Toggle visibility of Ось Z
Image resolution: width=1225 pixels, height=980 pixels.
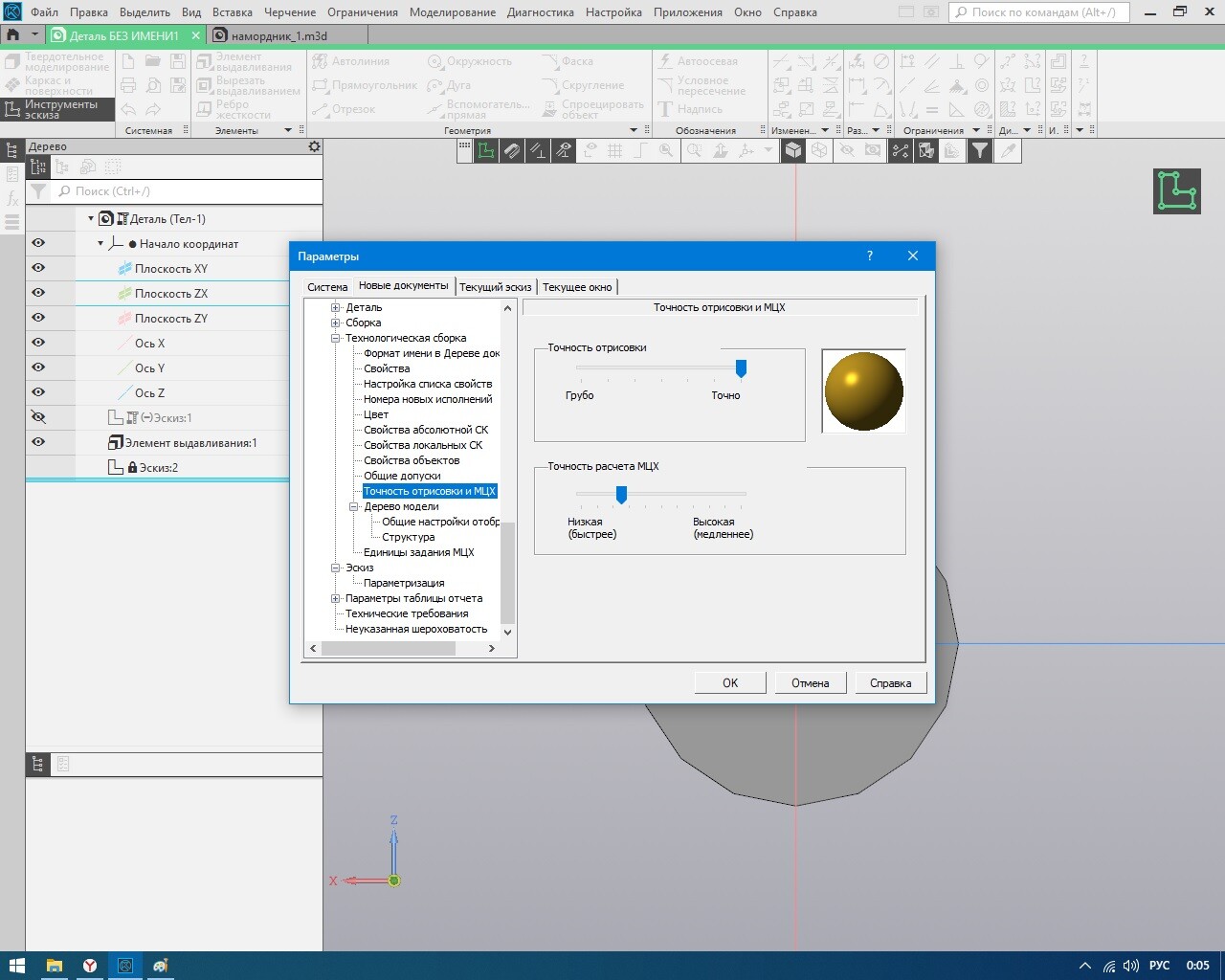(x=38, y=392)
